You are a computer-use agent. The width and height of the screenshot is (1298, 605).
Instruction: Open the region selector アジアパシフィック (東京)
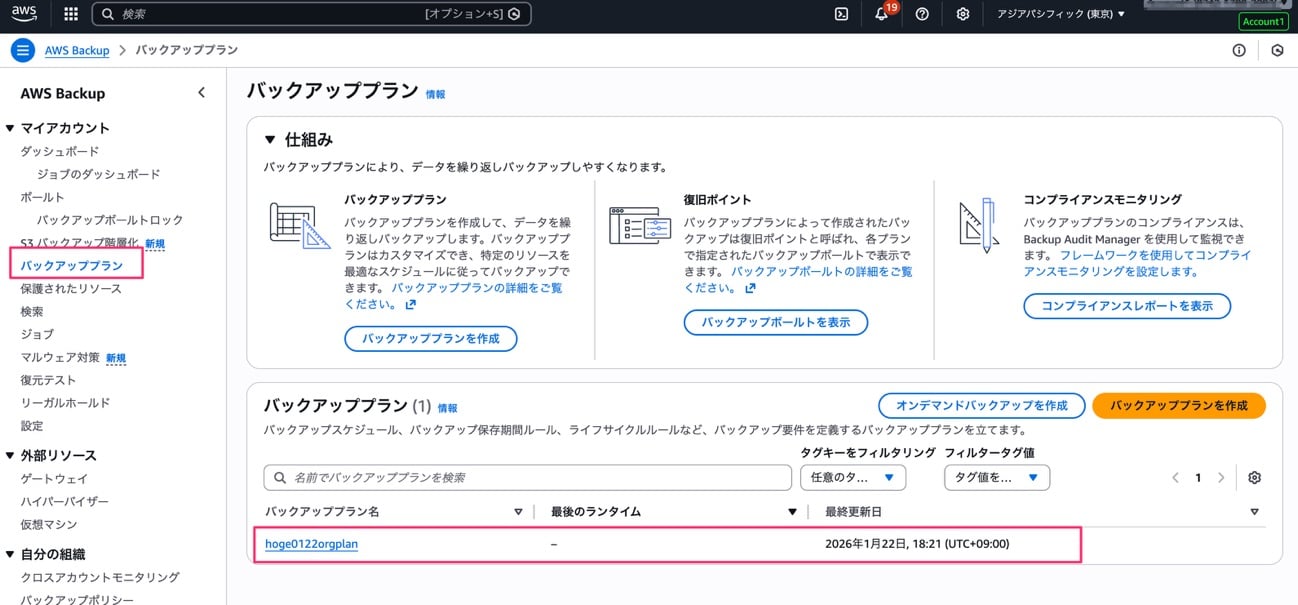coord(1061,14)
